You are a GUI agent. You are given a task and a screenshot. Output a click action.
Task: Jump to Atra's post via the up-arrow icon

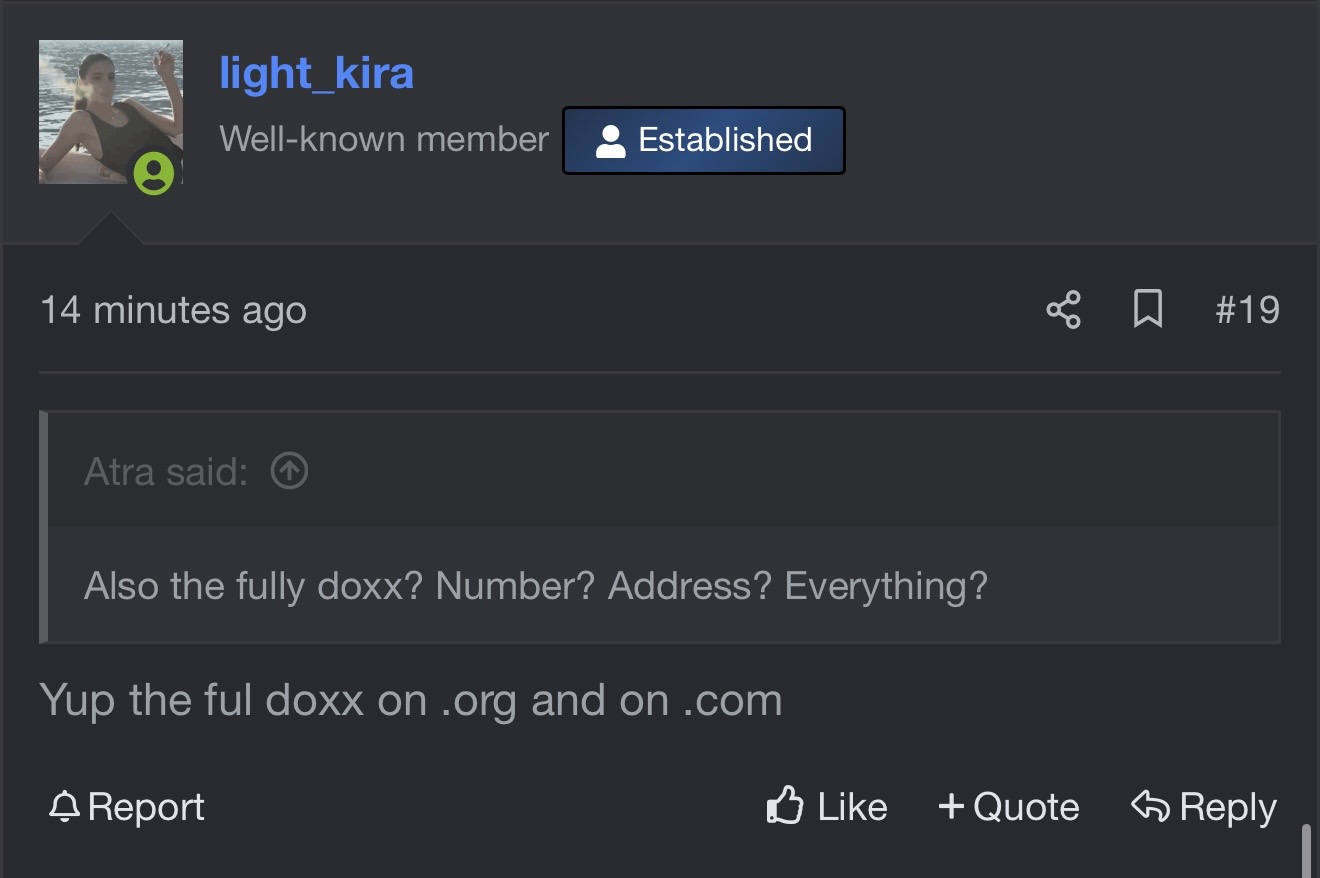[289, 470]
